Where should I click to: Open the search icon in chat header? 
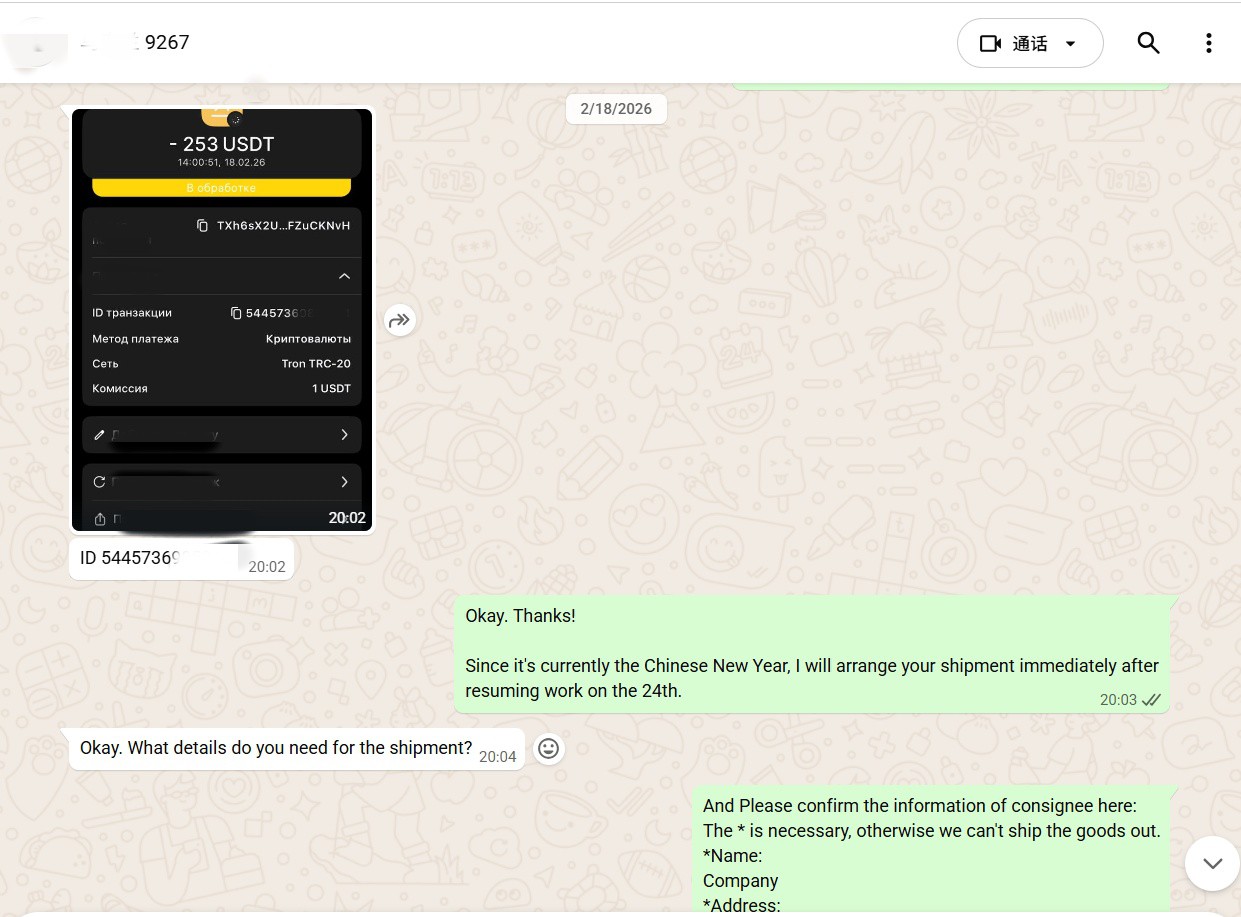click(x=1148, y=43)
